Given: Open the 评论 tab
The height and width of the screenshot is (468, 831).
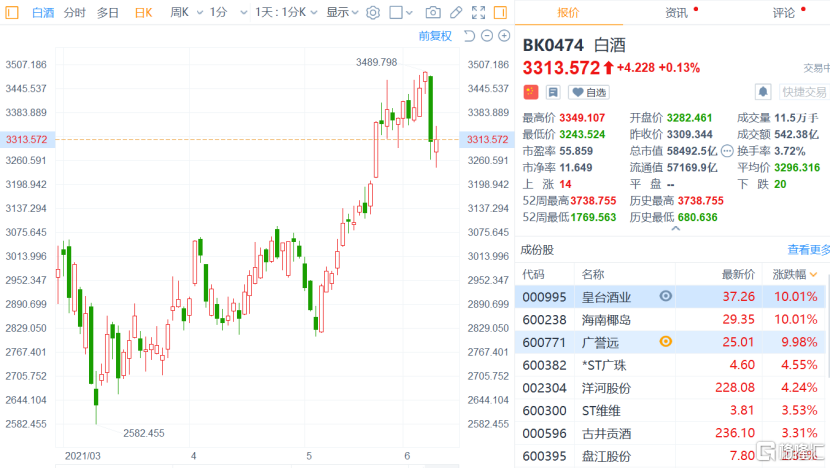Looking at the screenshot, I should (x=784, y=13).
